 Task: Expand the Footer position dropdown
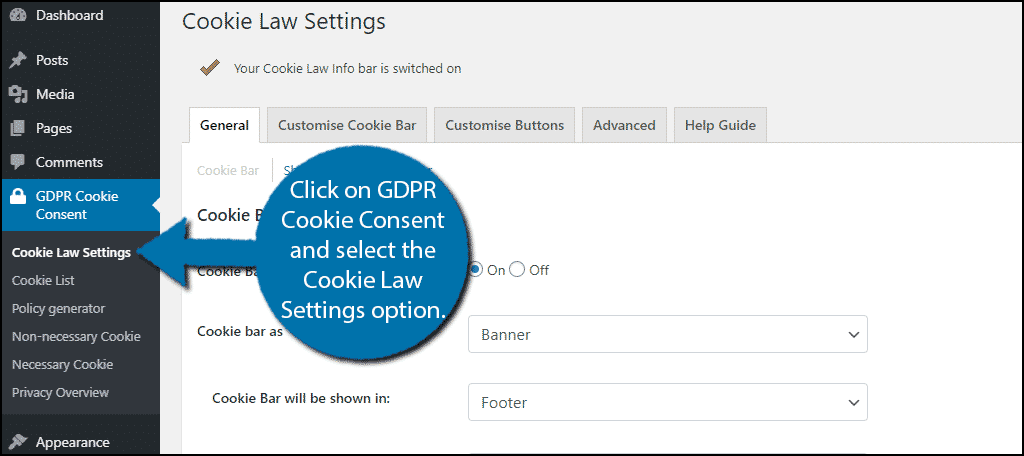667,402
